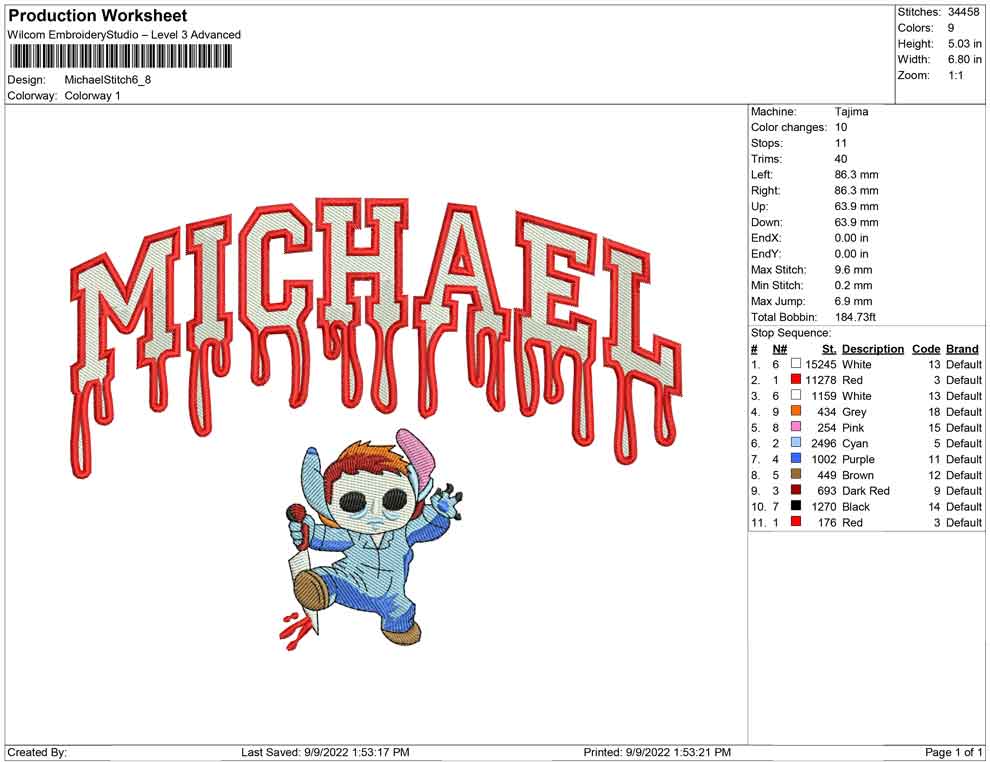Click the Max Jump value 6.9 mm

pos(853,301)
